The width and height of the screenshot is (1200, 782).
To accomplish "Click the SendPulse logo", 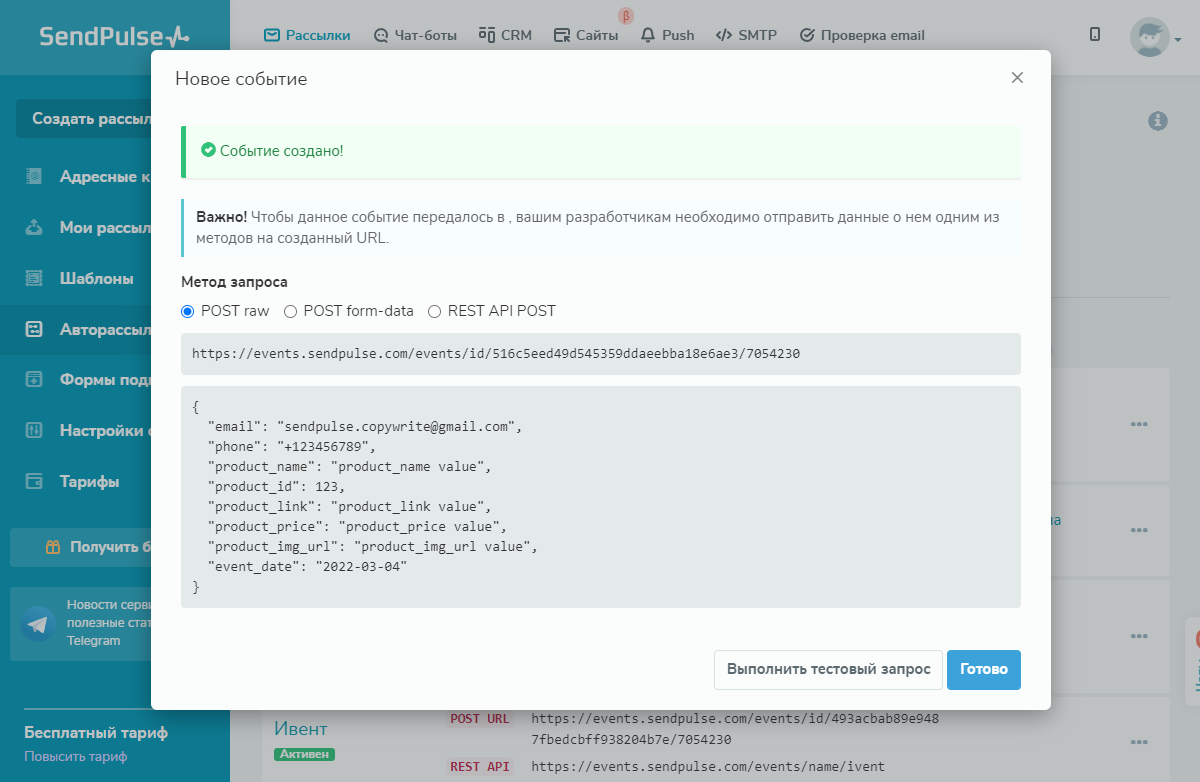I will [114, 36].
